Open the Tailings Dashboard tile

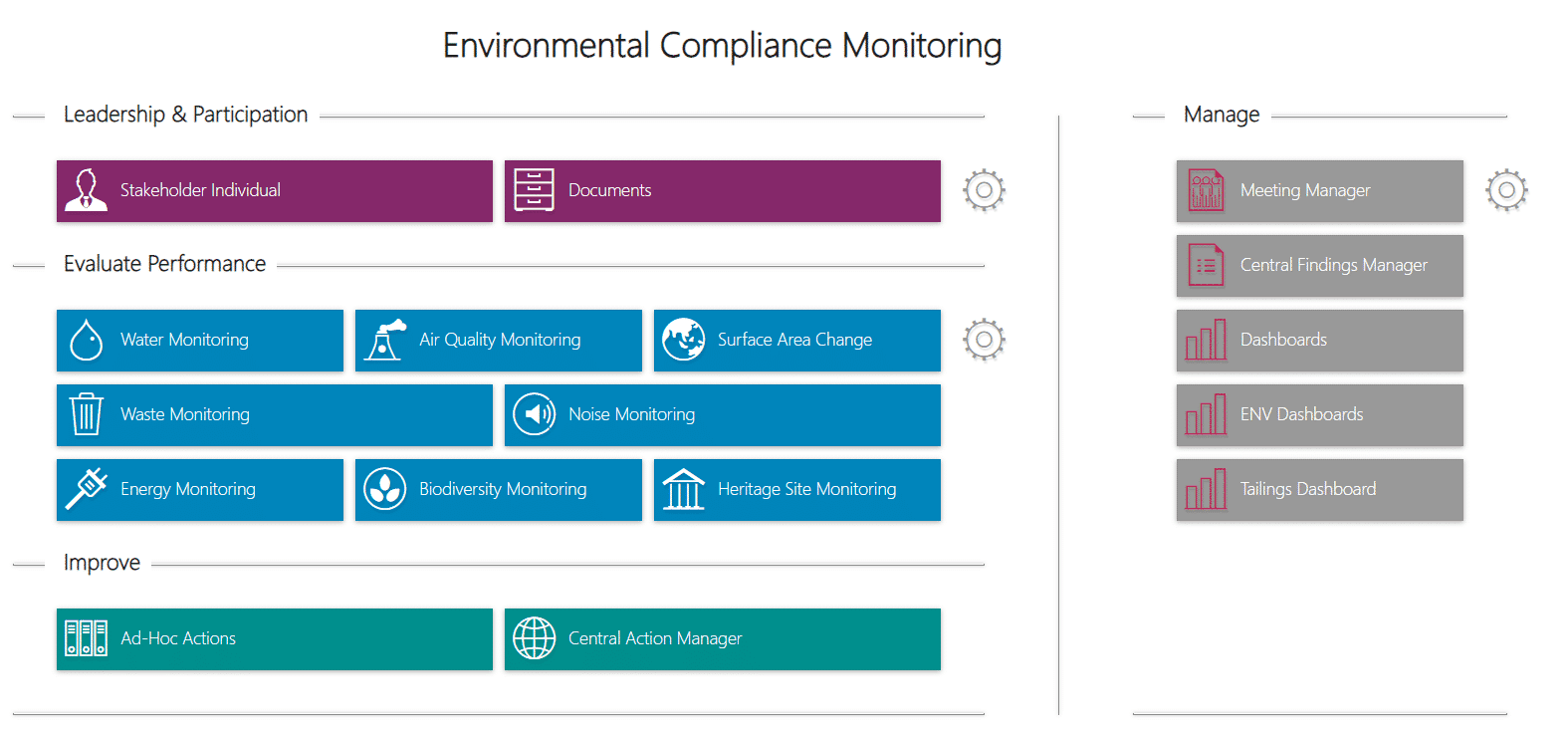pyautogui.click(x=1320, y=490)
